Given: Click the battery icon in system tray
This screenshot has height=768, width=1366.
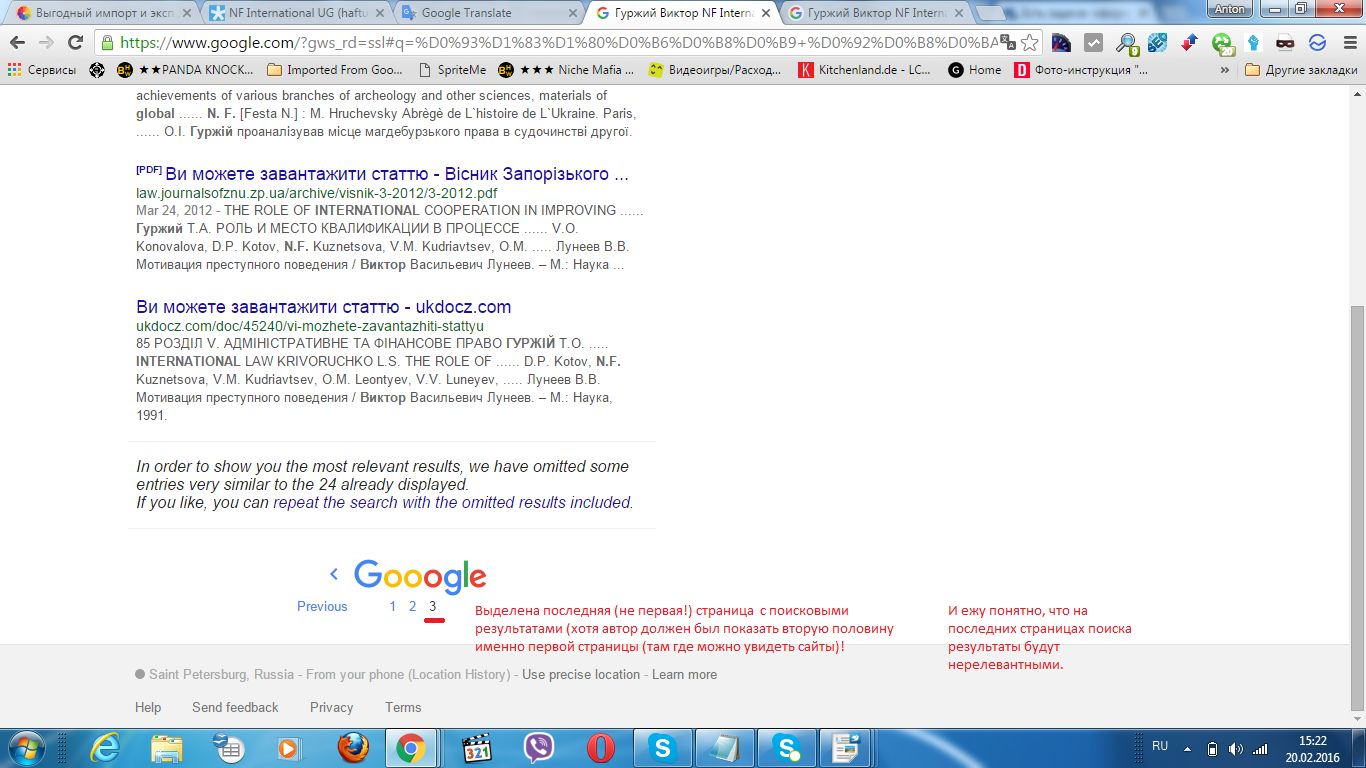Looking at the screenshot, I should [x=1212, y=747].
